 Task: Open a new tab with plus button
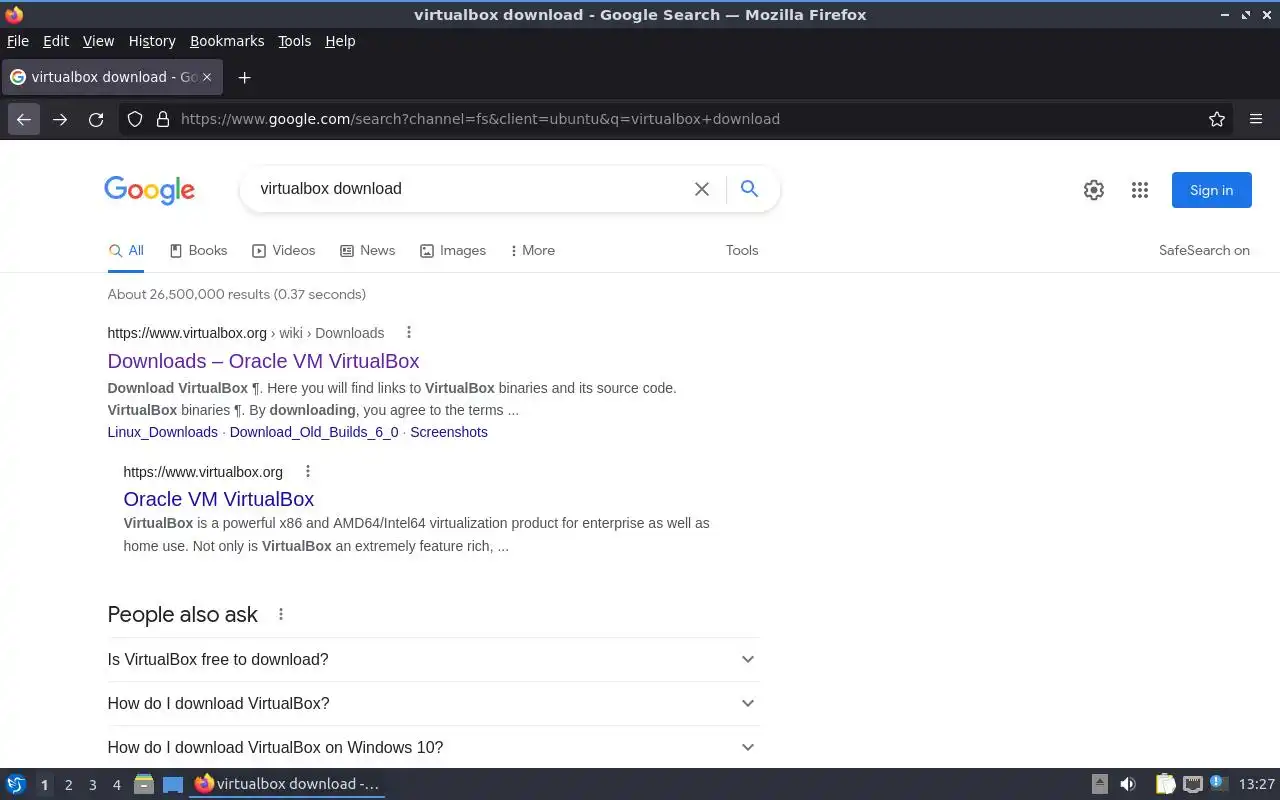click(244, 77)
